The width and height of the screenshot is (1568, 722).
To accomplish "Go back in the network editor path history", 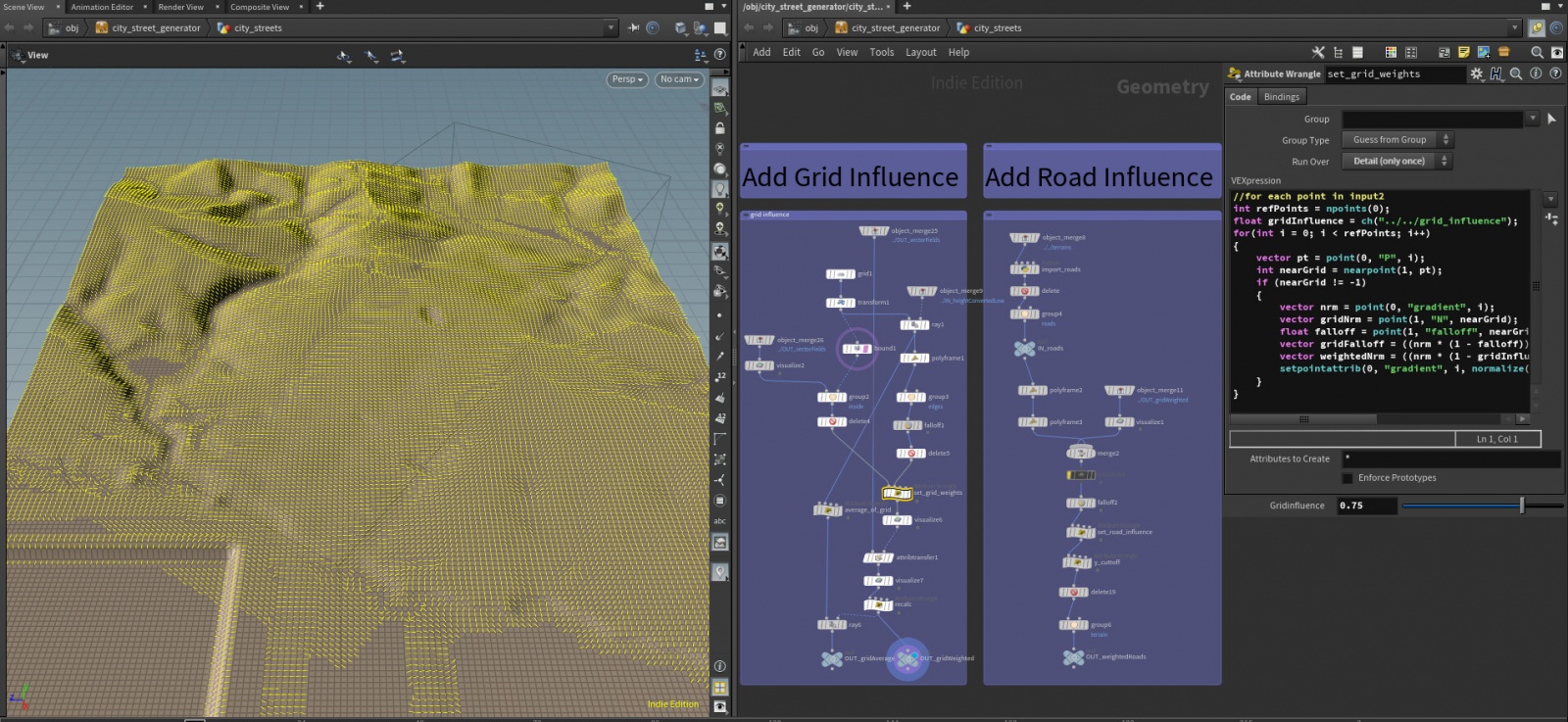I will tap(749, 27).
